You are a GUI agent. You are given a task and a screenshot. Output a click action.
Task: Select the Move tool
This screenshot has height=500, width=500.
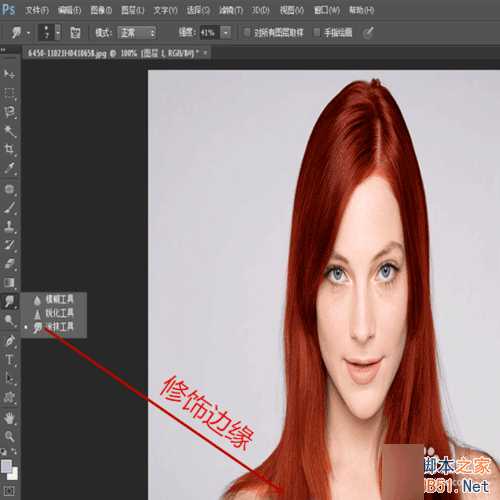9,74
